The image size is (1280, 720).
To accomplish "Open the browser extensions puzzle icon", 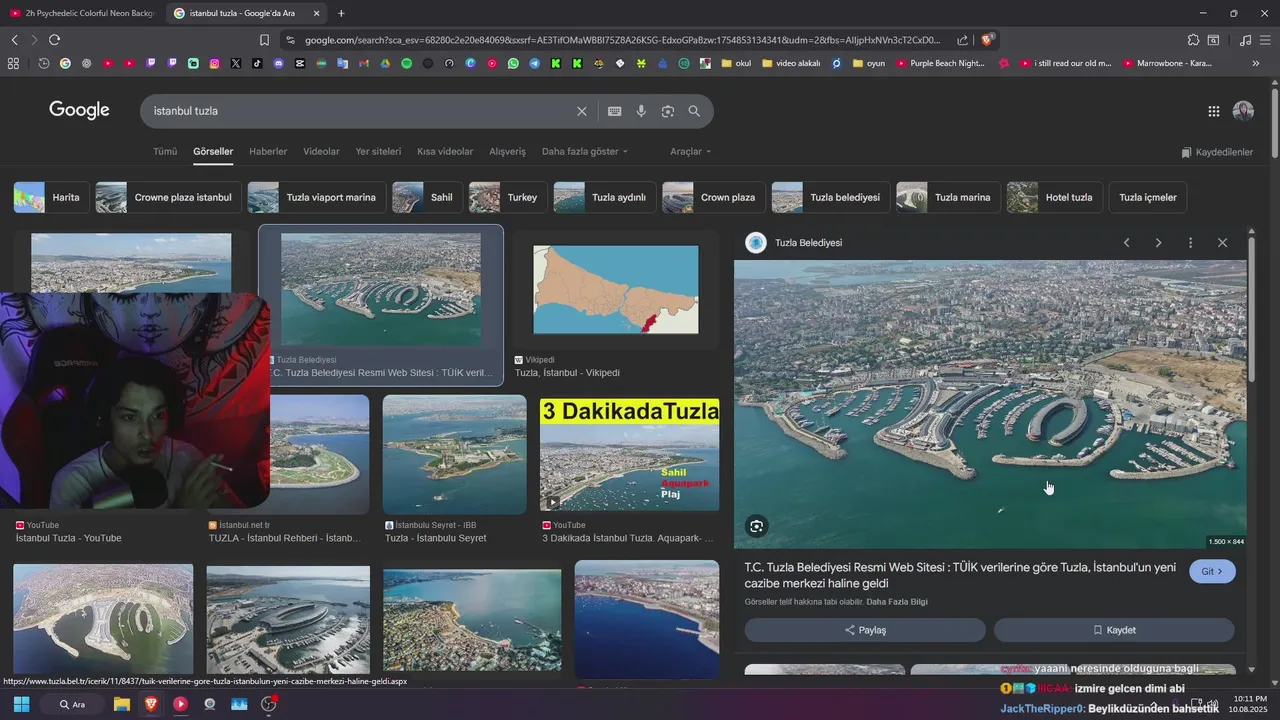I will coord(1193,40).
